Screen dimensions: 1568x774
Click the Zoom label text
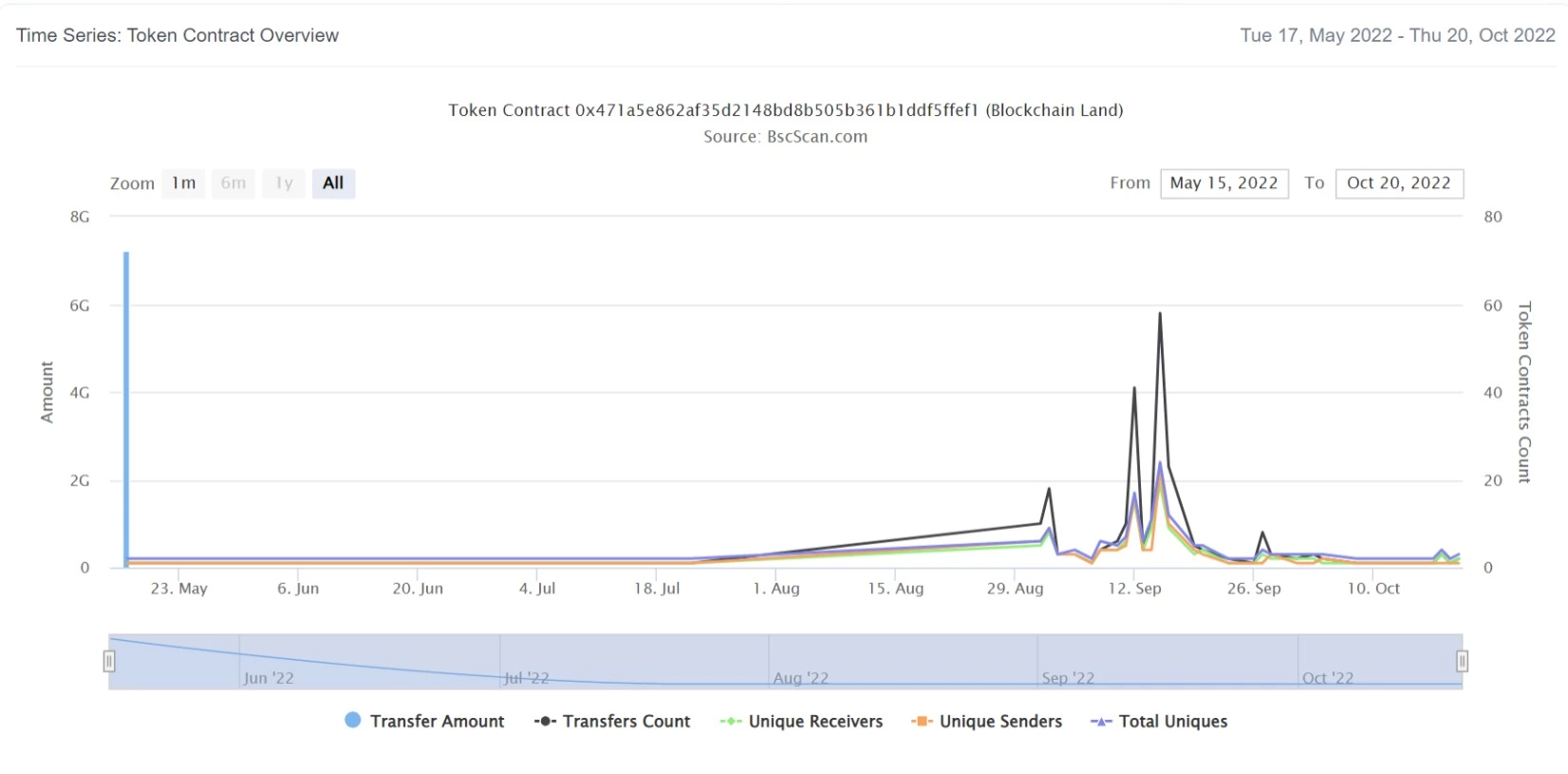(x=132, y=183)
